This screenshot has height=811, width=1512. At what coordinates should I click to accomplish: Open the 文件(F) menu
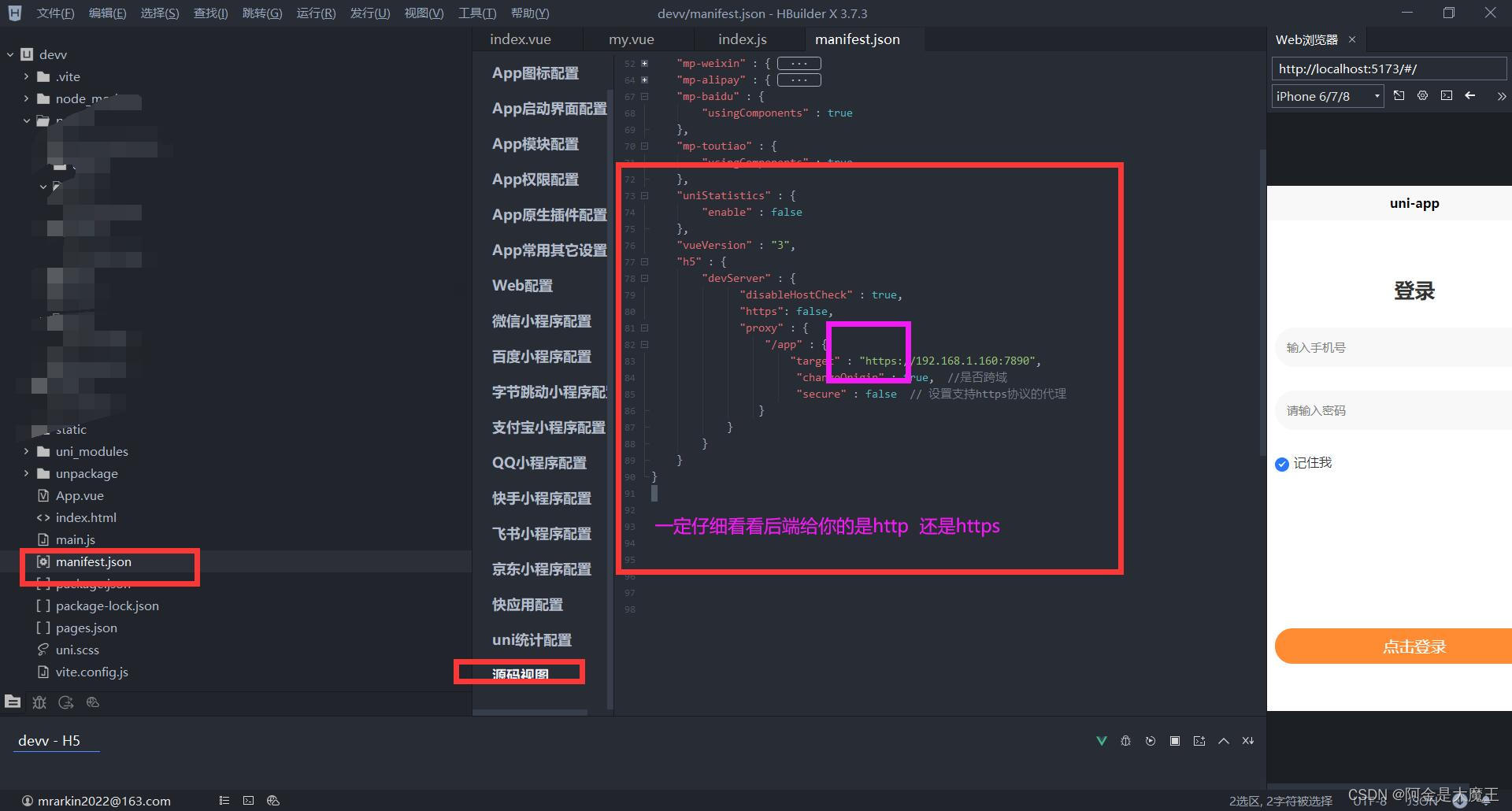pos(55,13)
